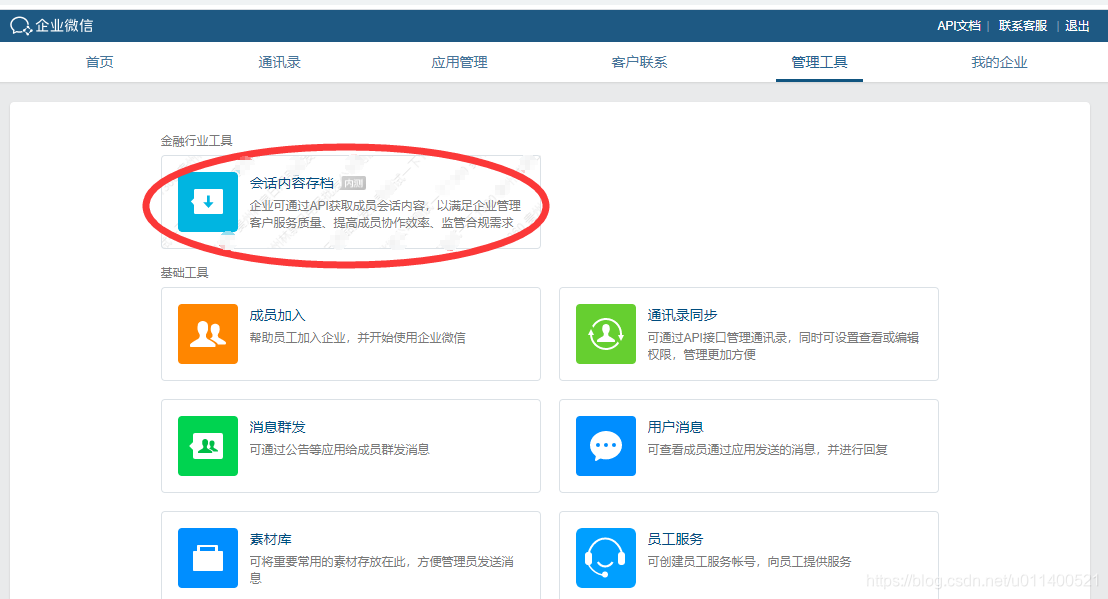Click the 通讯录同步 description about API接口管理通讯录
Screen dimensions: 1108x599
[x=783, y=346]
